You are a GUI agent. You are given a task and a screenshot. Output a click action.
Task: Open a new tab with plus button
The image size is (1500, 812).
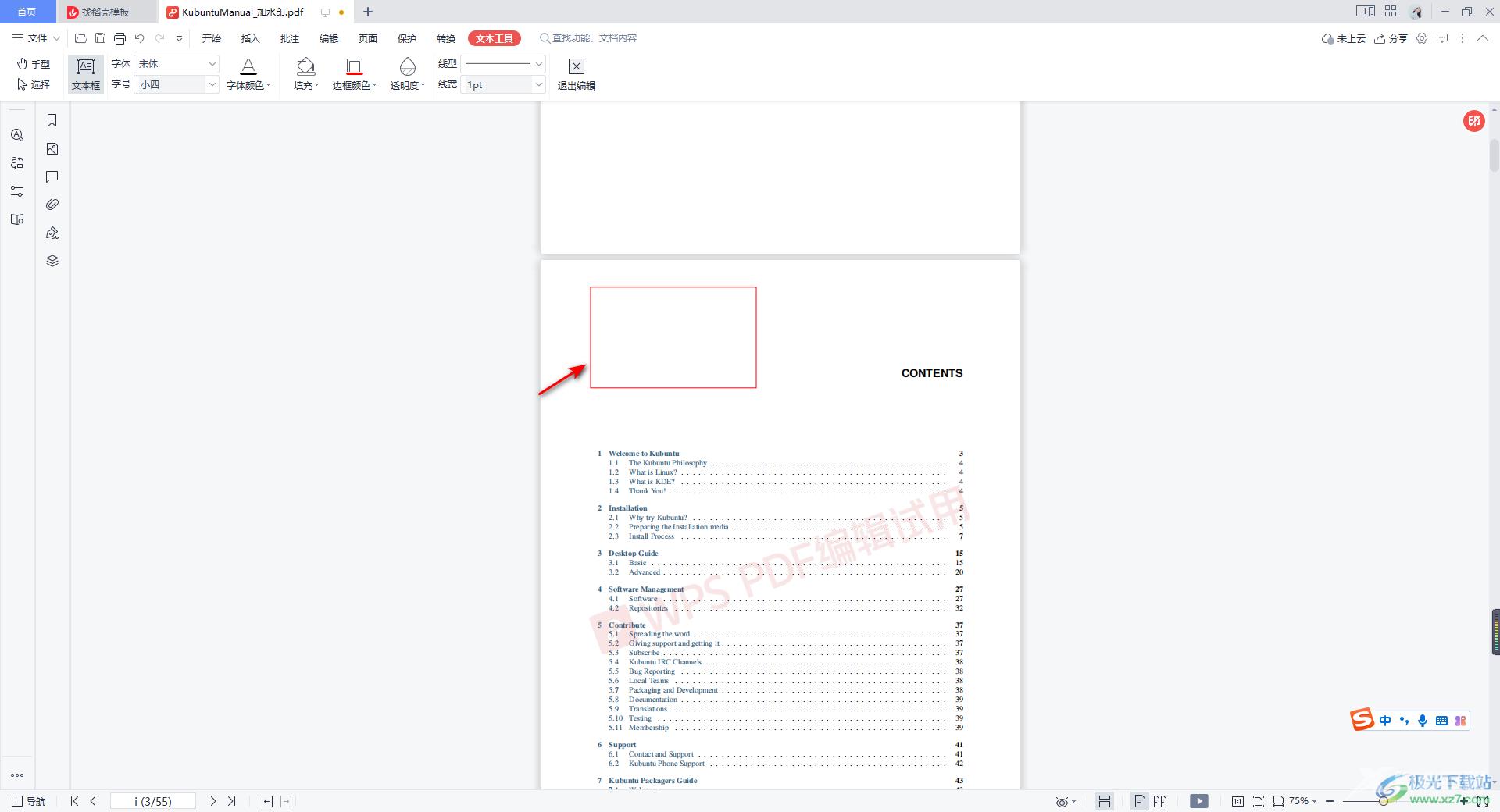[x=368, y=12]
